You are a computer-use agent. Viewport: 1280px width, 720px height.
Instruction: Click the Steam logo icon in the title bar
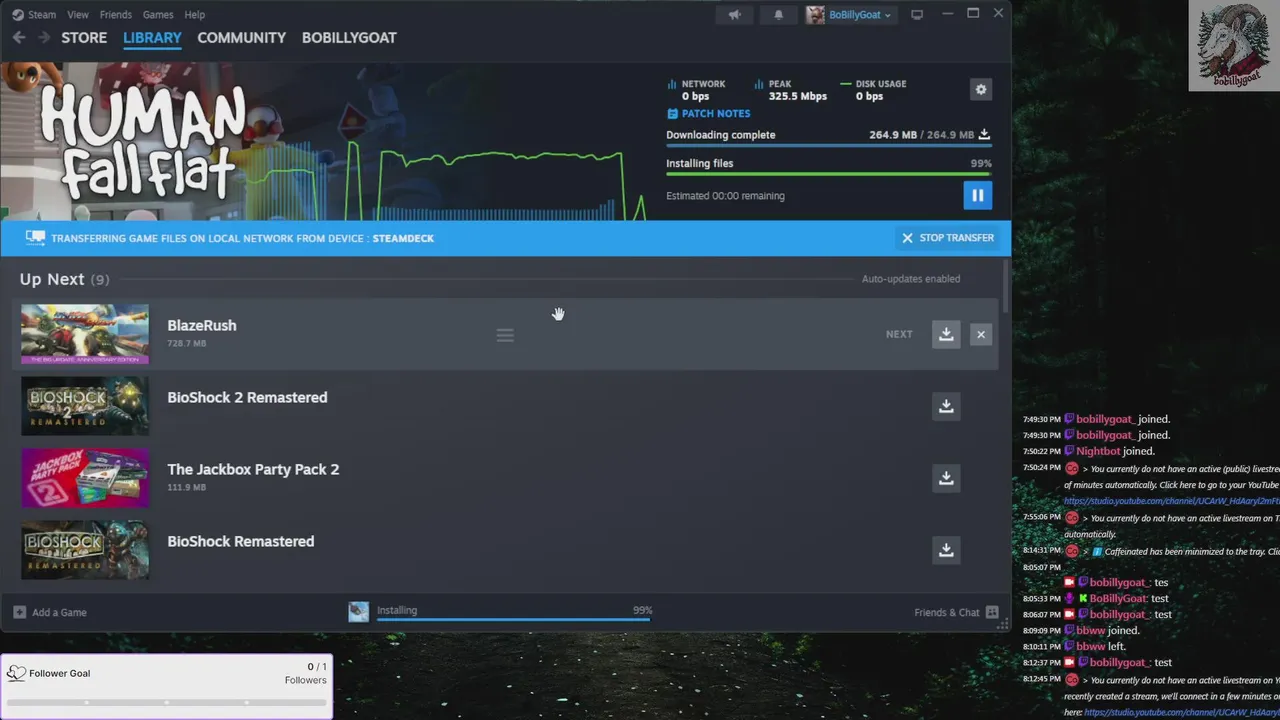click(x=17, y=15)
